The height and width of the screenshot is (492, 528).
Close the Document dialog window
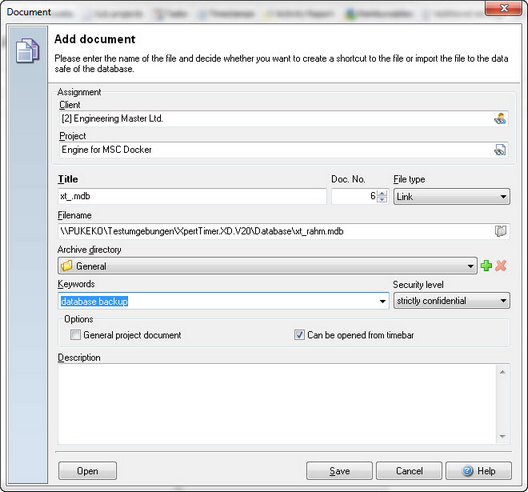click(x=504, y=8)
